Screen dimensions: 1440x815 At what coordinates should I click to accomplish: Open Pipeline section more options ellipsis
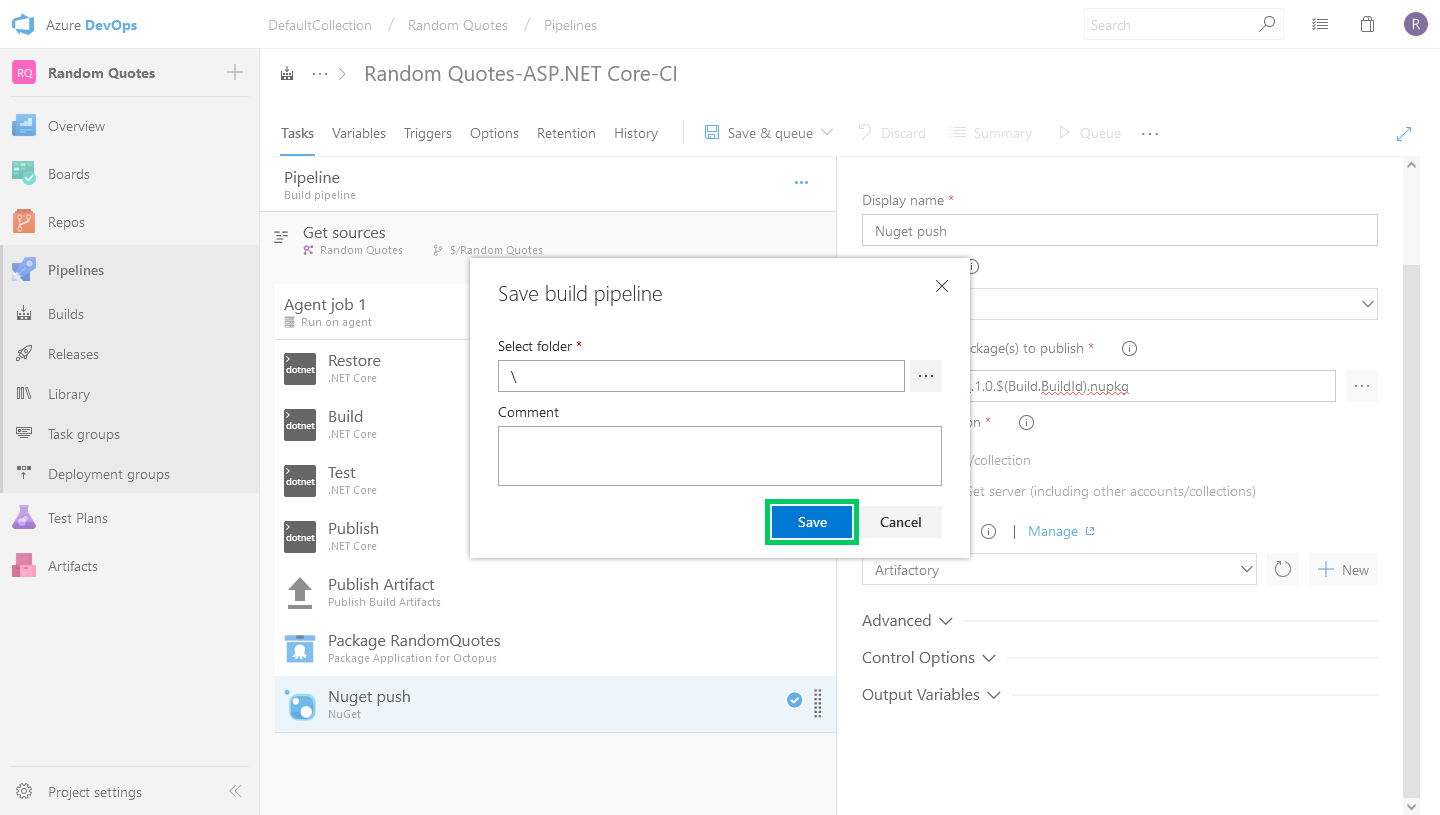[x=801, y=183]
